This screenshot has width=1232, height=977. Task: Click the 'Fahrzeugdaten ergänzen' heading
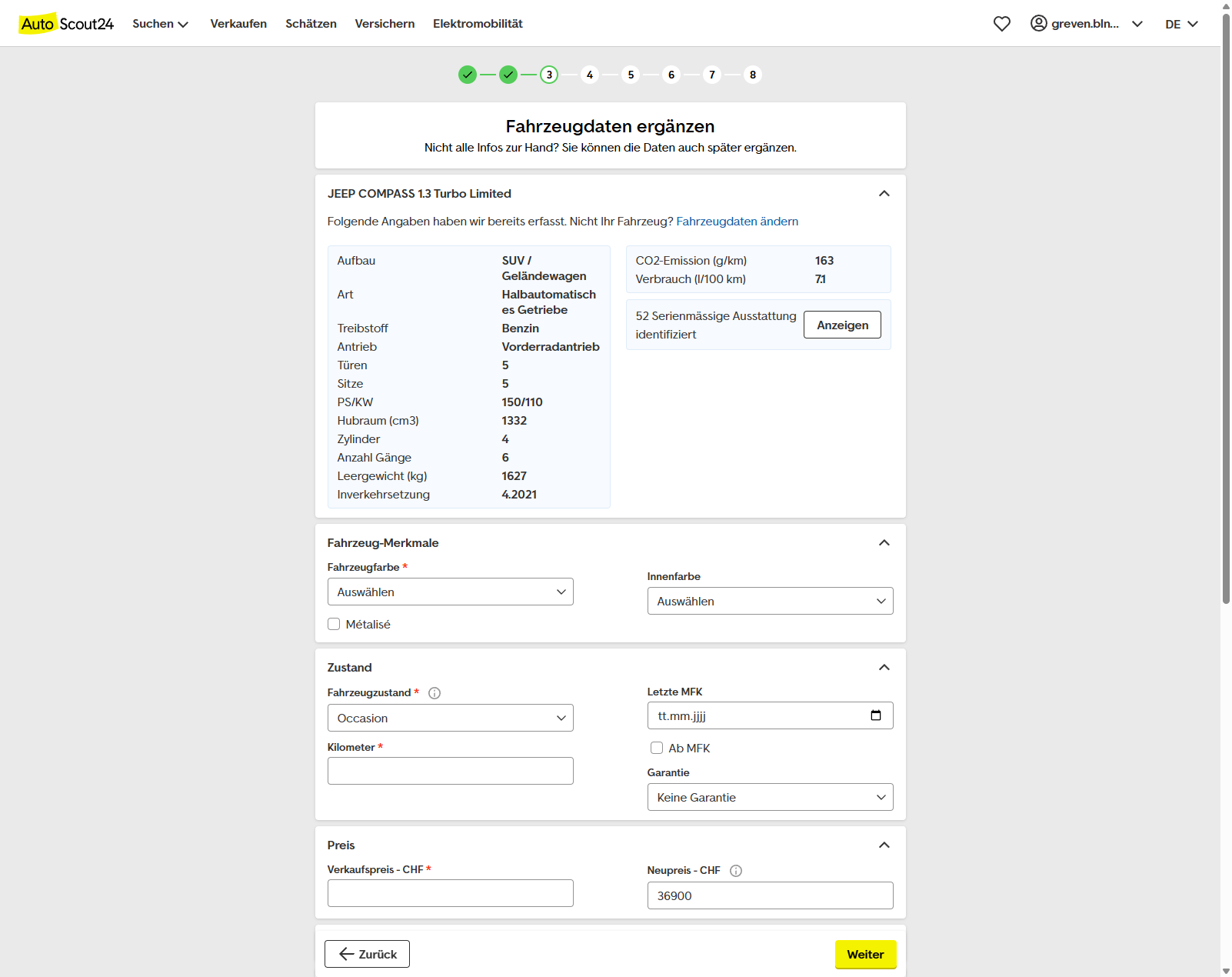611,126
